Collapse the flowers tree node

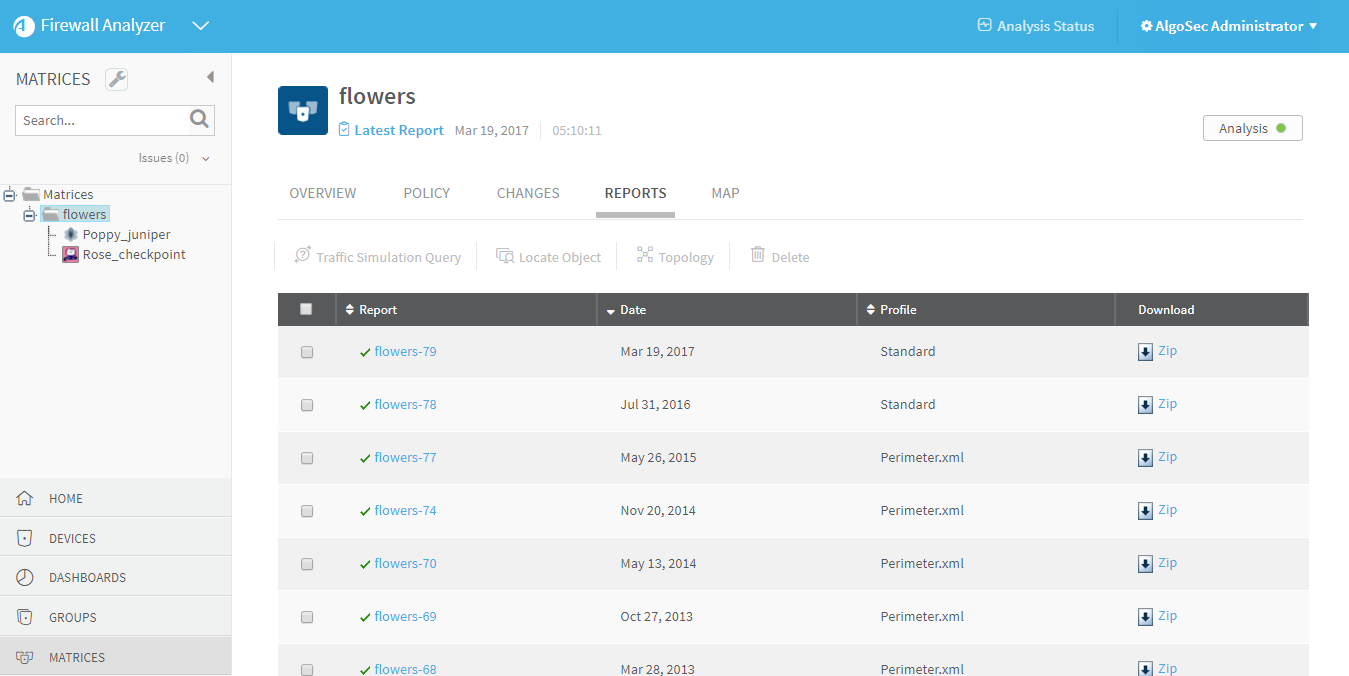coord(29,215)
